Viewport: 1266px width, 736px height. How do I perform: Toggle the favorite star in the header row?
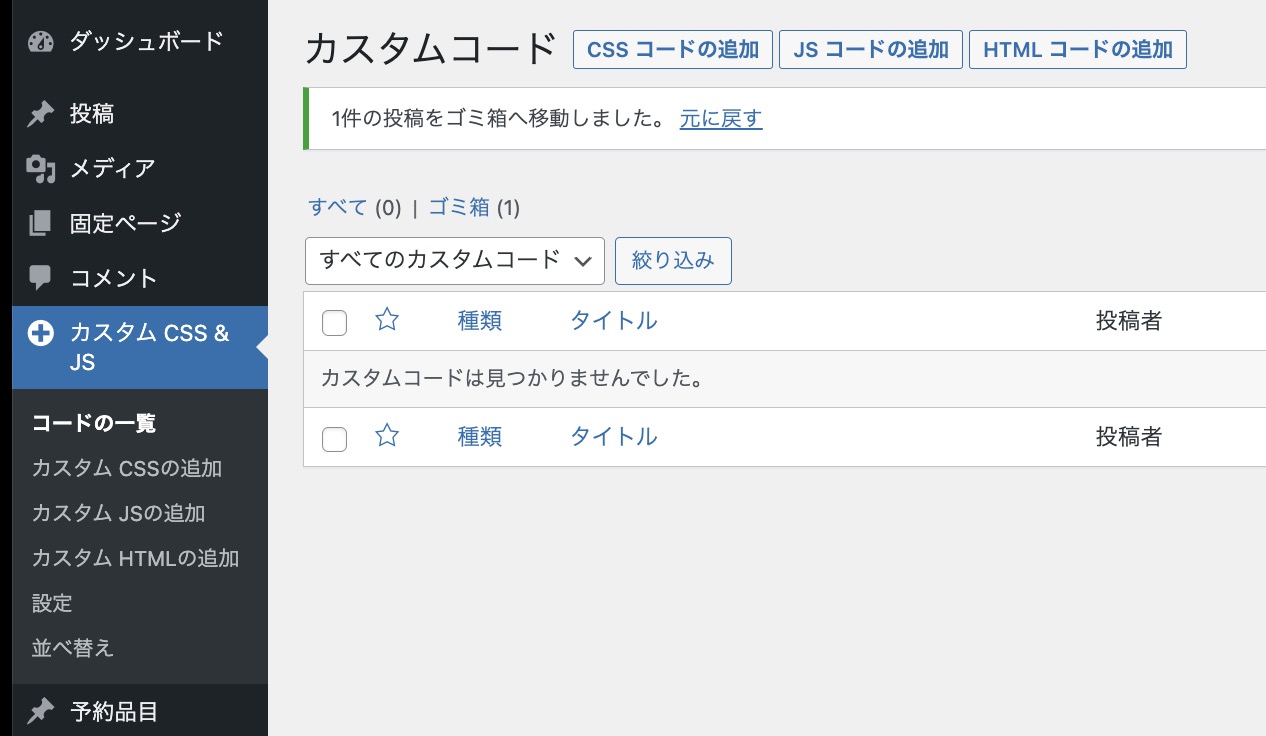[x=386, y=320]
